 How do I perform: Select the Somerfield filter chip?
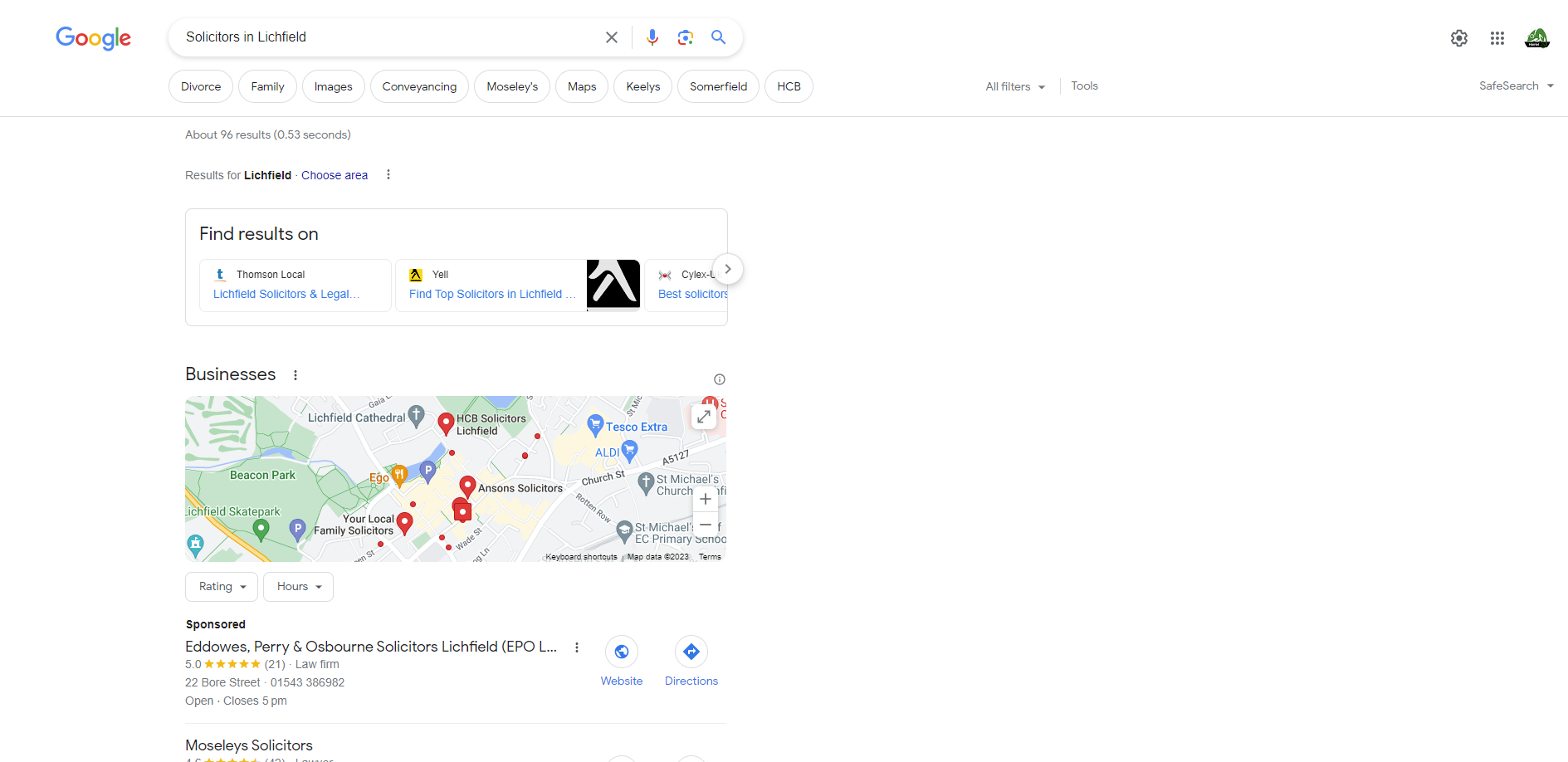(719, 86)
